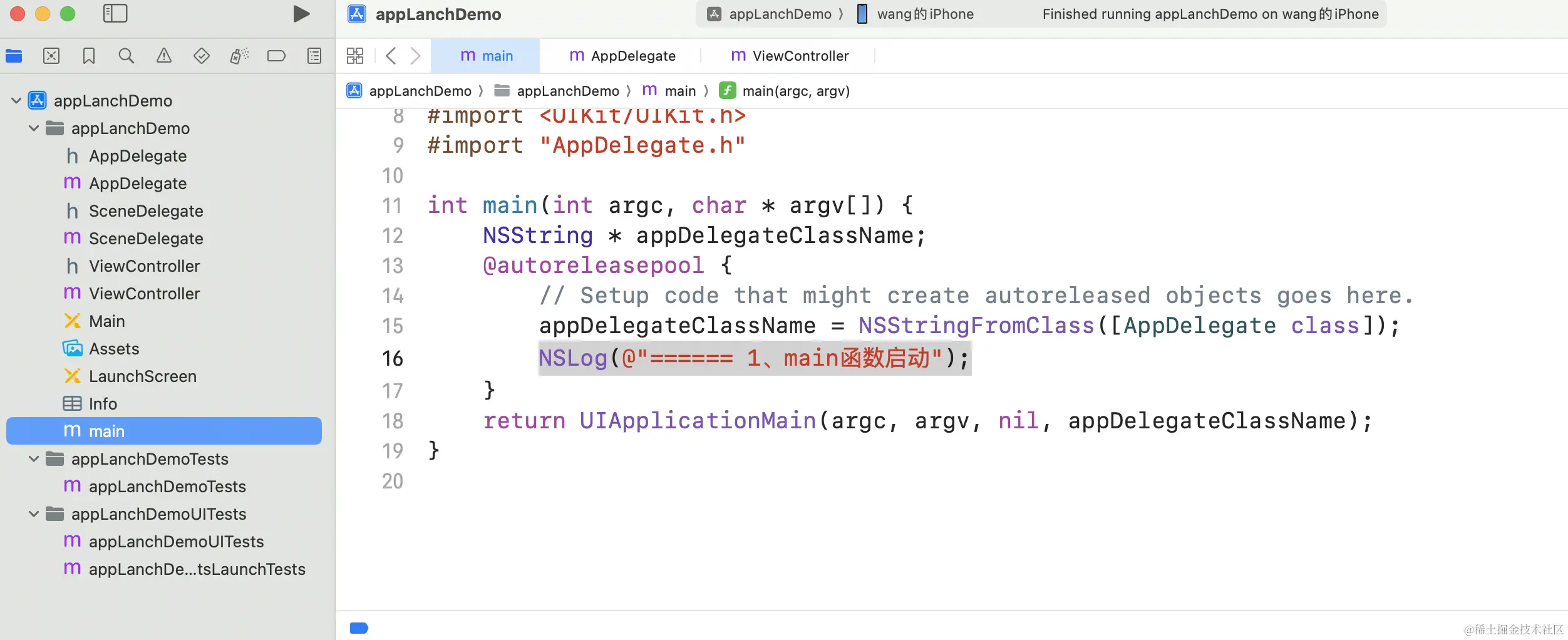The width and height of the screenshot is (1568, 640).
Task: Open the main(argc, argv) symbol breadcrumb
Action: (x=784, y=91)
